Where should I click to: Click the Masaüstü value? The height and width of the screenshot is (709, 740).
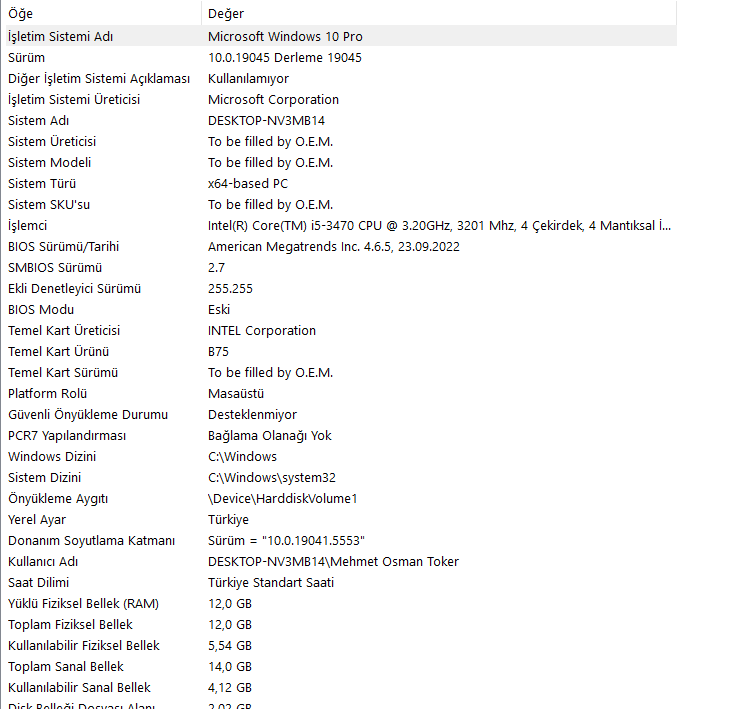236,394
